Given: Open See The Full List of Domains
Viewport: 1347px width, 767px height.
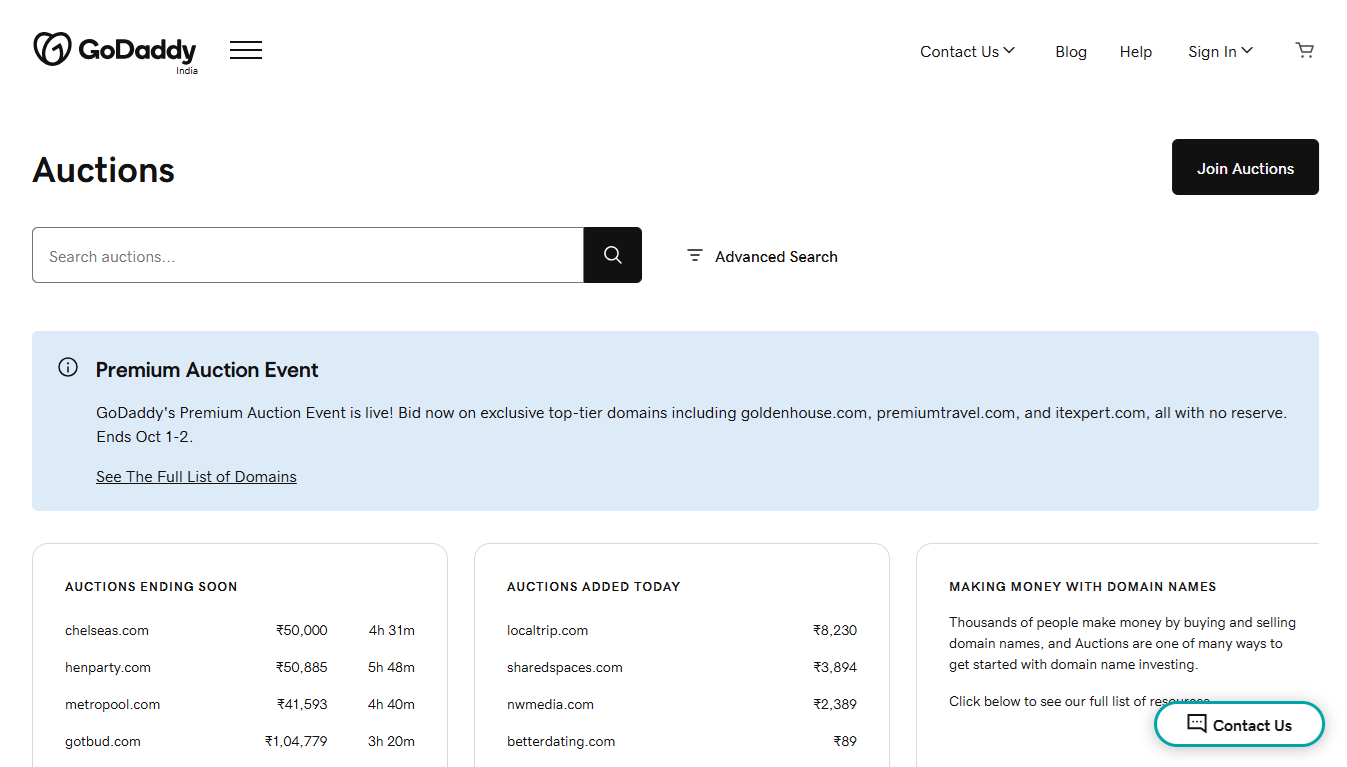Looking at the screenshot, I should point(196,477).
